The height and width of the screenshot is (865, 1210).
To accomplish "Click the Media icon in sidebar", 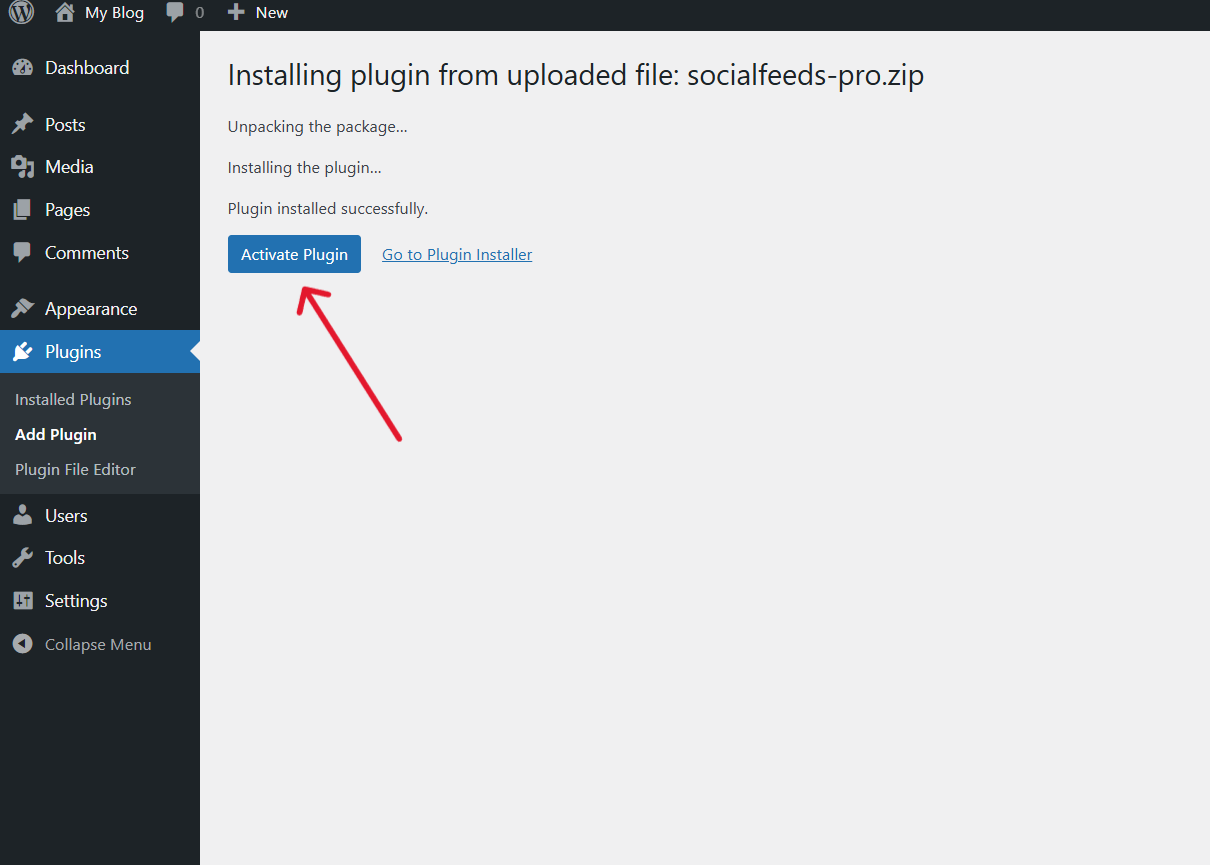I will click(x=22, y=167).
